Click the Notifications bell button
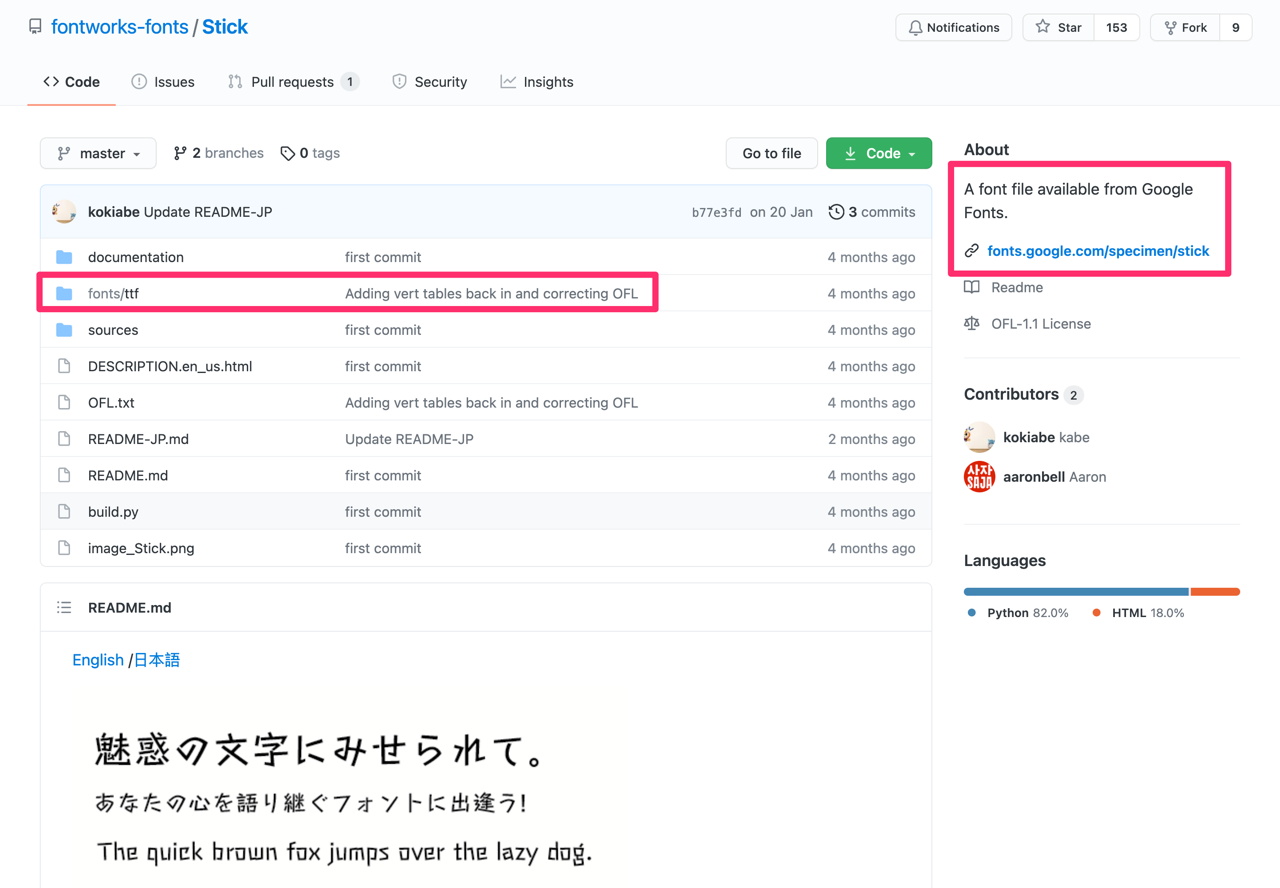The image size is (1280, 888). (954, 27)
